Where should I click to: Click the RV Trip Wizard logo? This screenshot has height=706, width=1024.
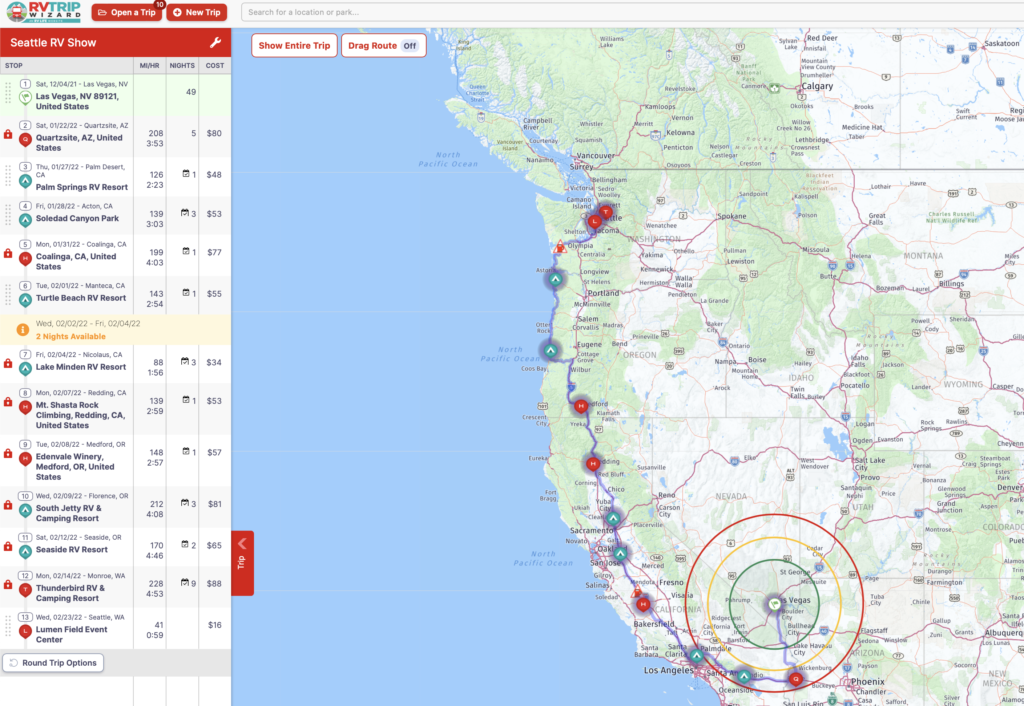point(44,12)
